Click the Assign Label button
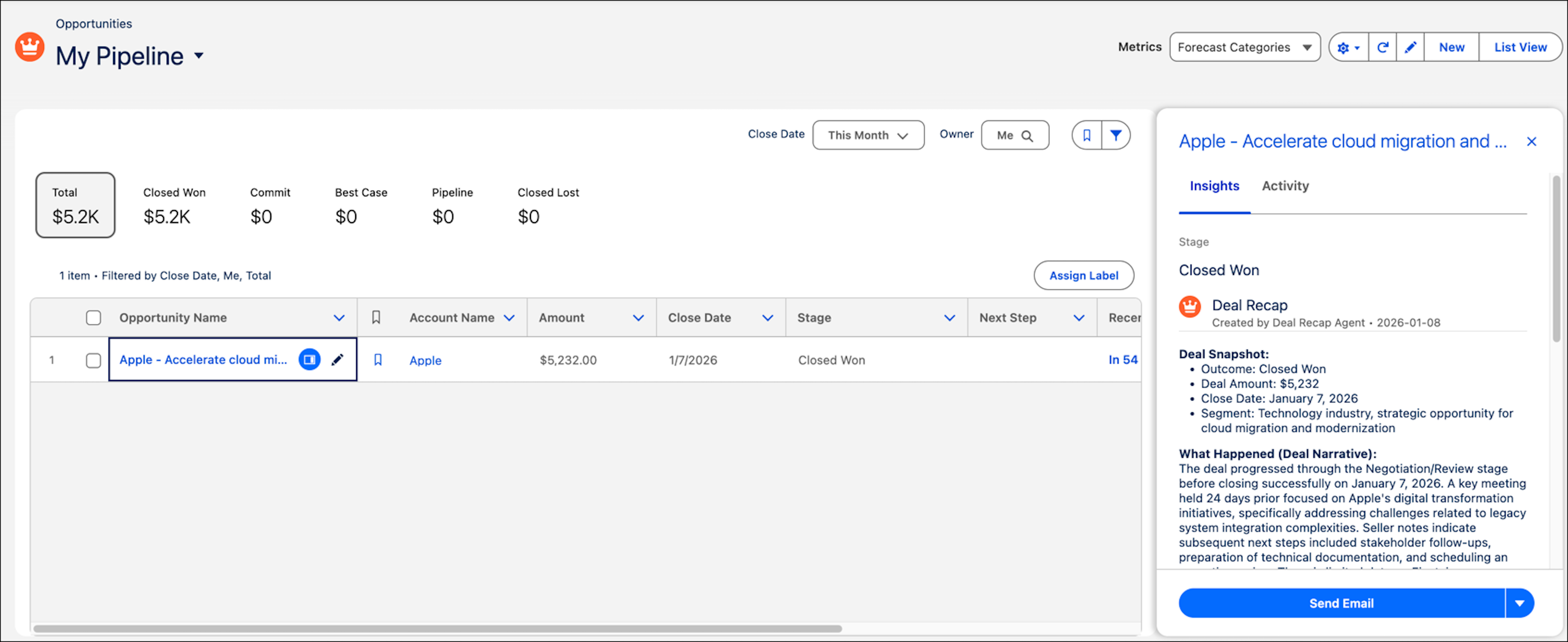 (x=1083, y=276)
